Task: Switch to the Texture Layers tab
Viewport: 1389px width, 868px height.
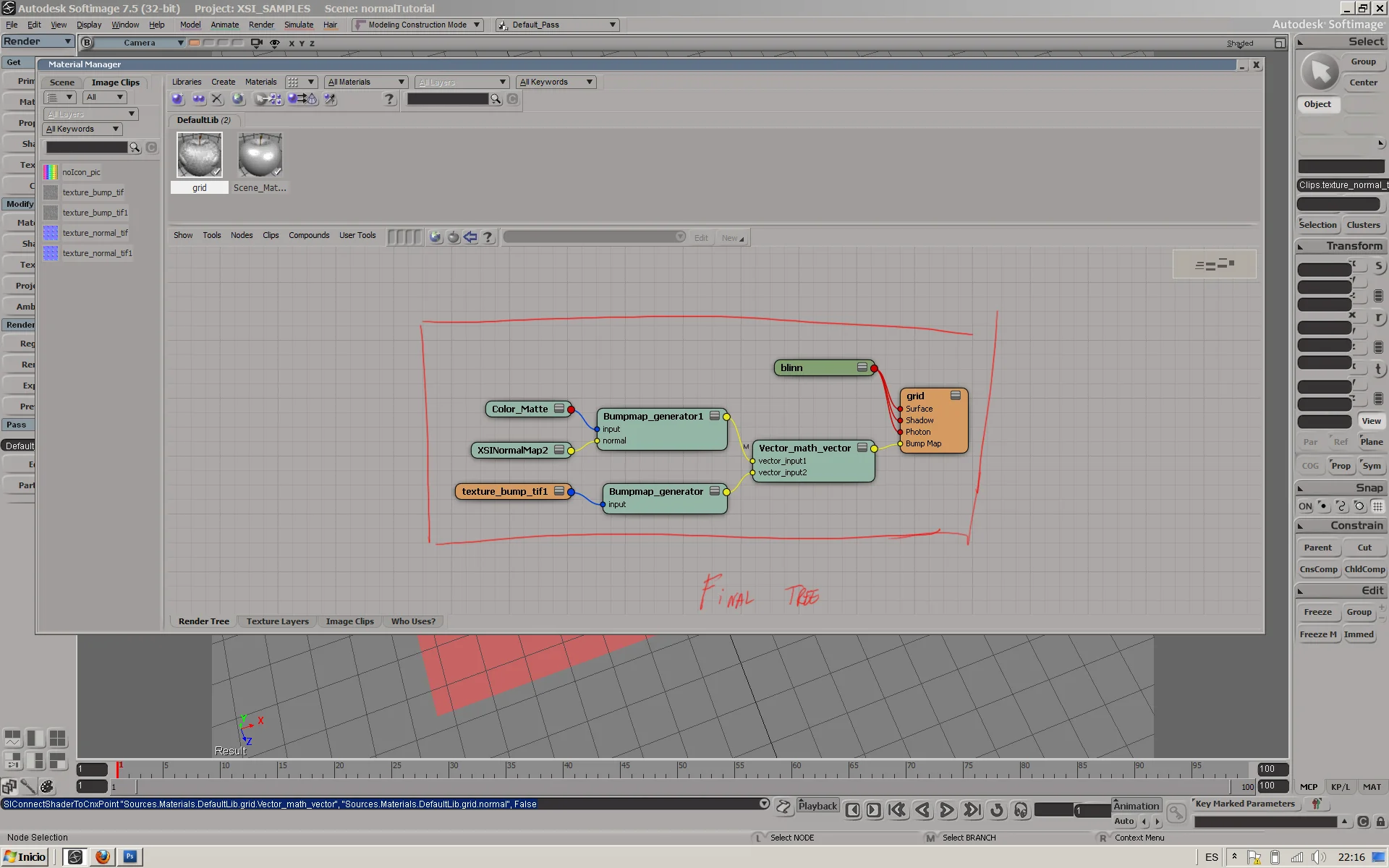Action: coord(277,621)
